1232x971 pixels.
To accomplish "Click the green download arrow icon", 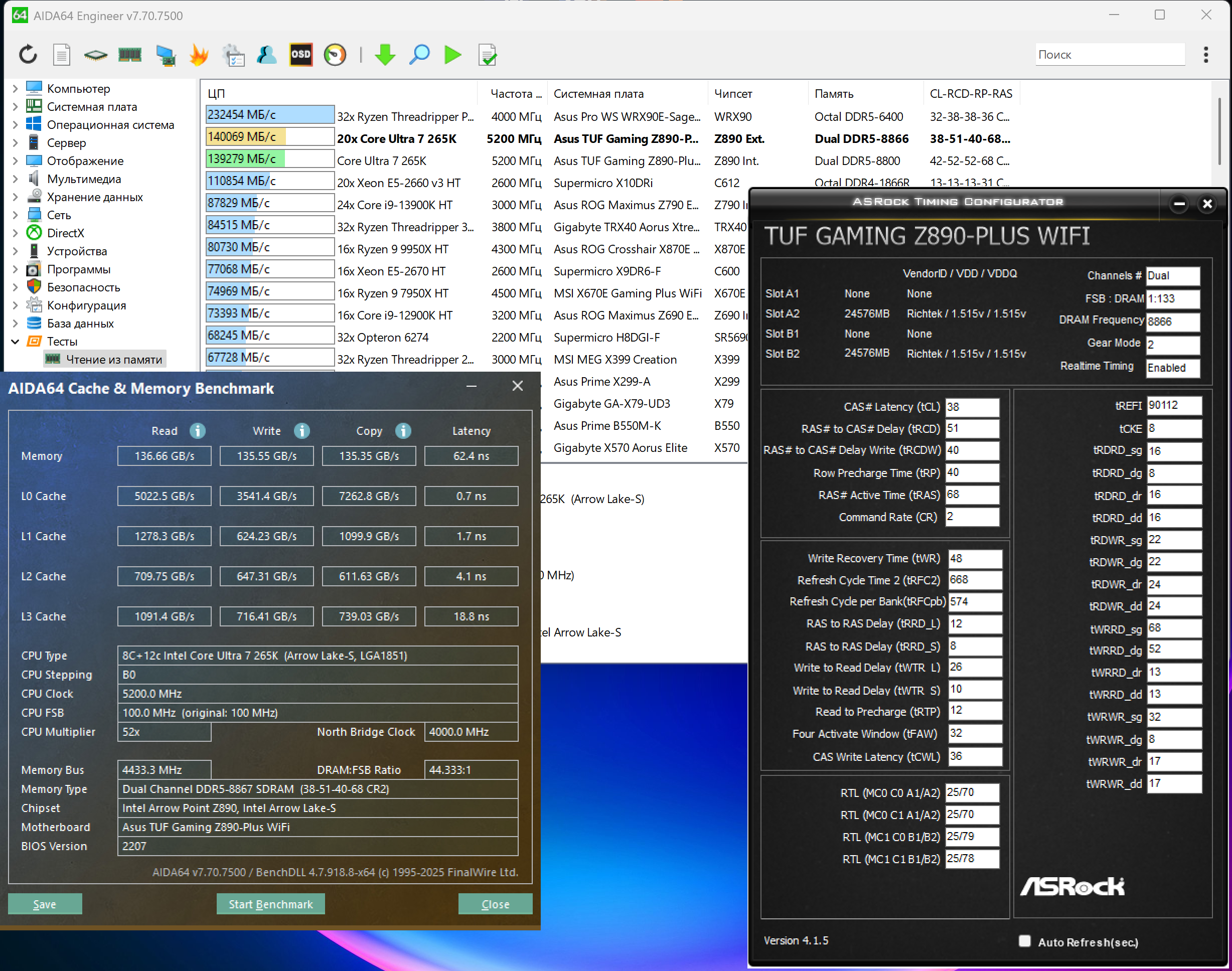I will coord(385,55).
